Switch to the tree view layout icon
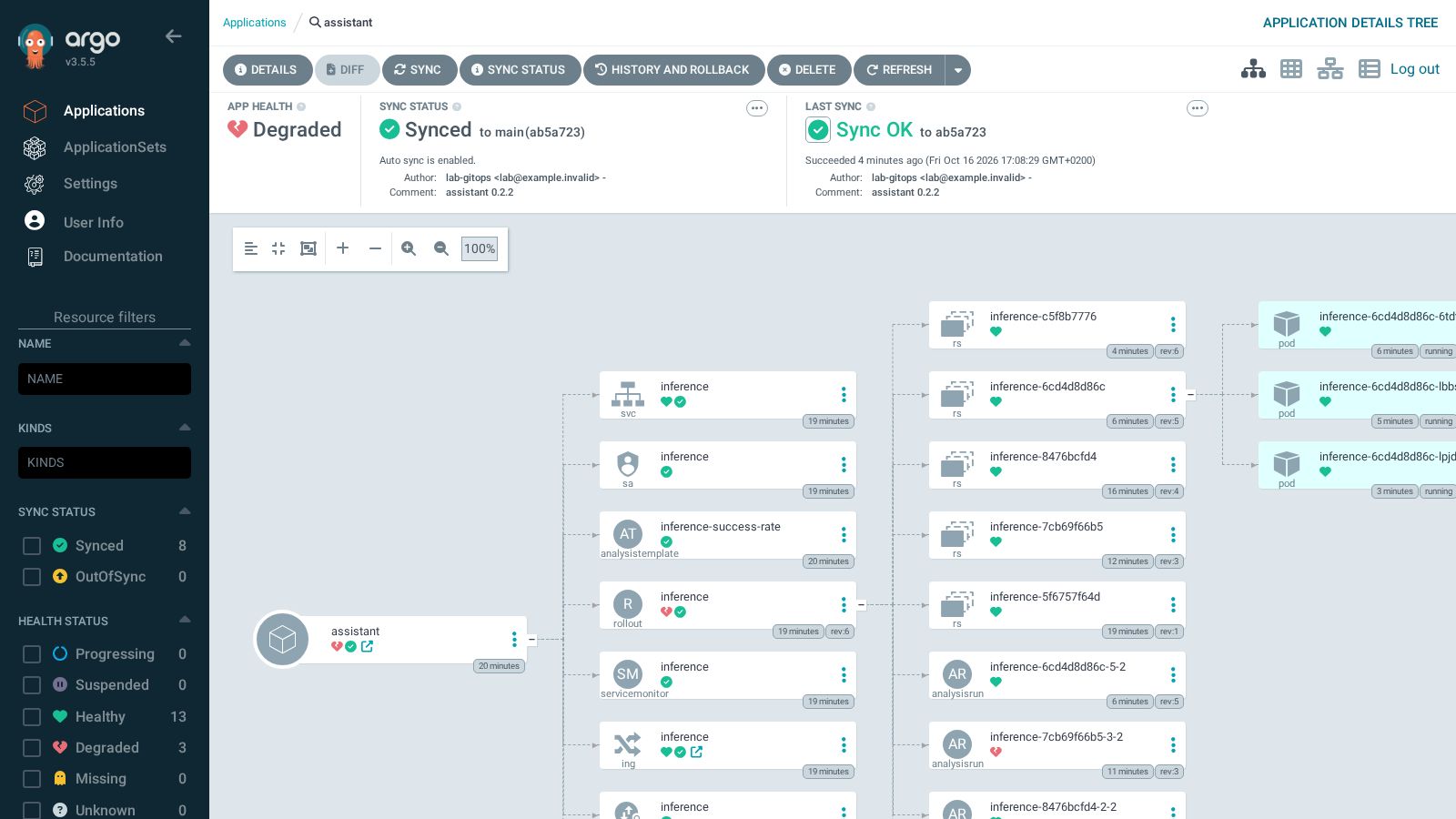The width and height of the screenshot is (1456, 819). pyautogui.click(x=1253, y=69)
